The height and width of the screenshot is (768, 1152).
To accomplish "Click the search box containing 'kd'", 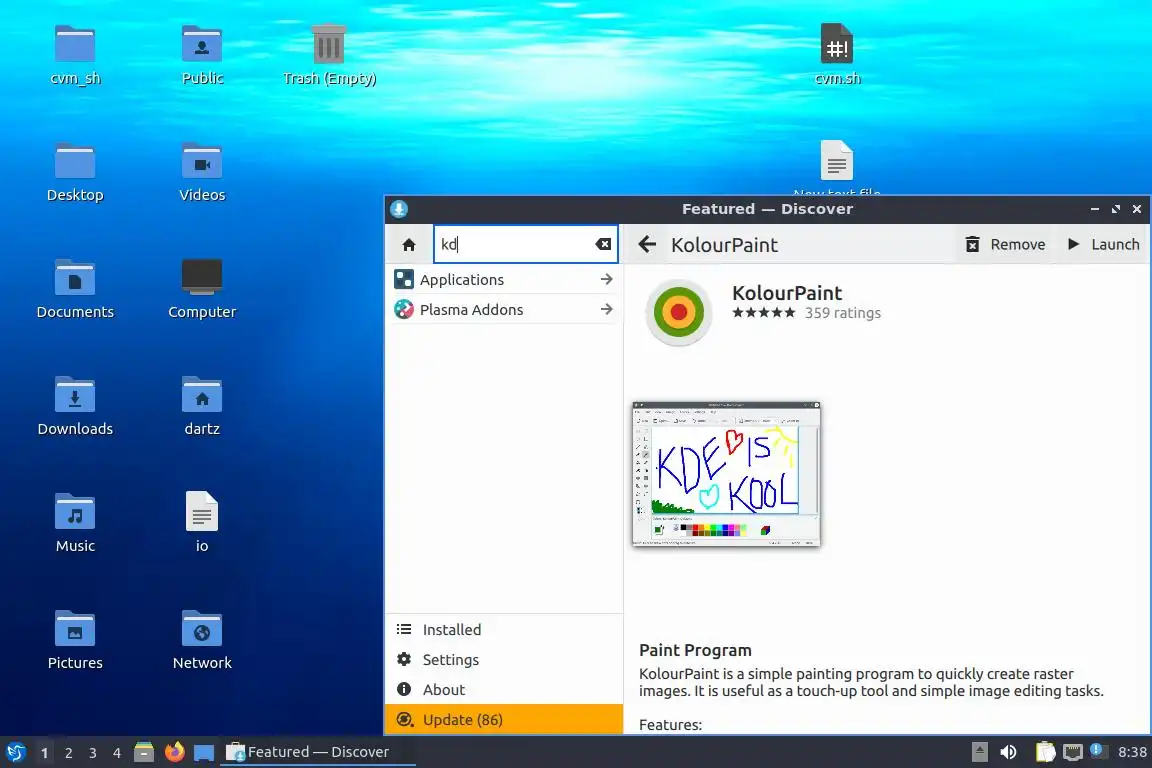I will tap(525, 244).
